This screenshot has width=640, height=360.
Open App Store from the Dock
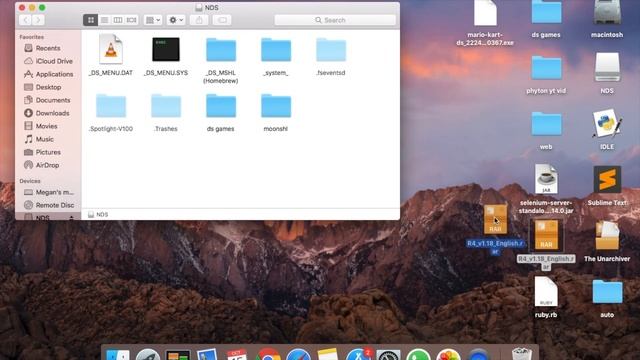(x=359, y=355)
